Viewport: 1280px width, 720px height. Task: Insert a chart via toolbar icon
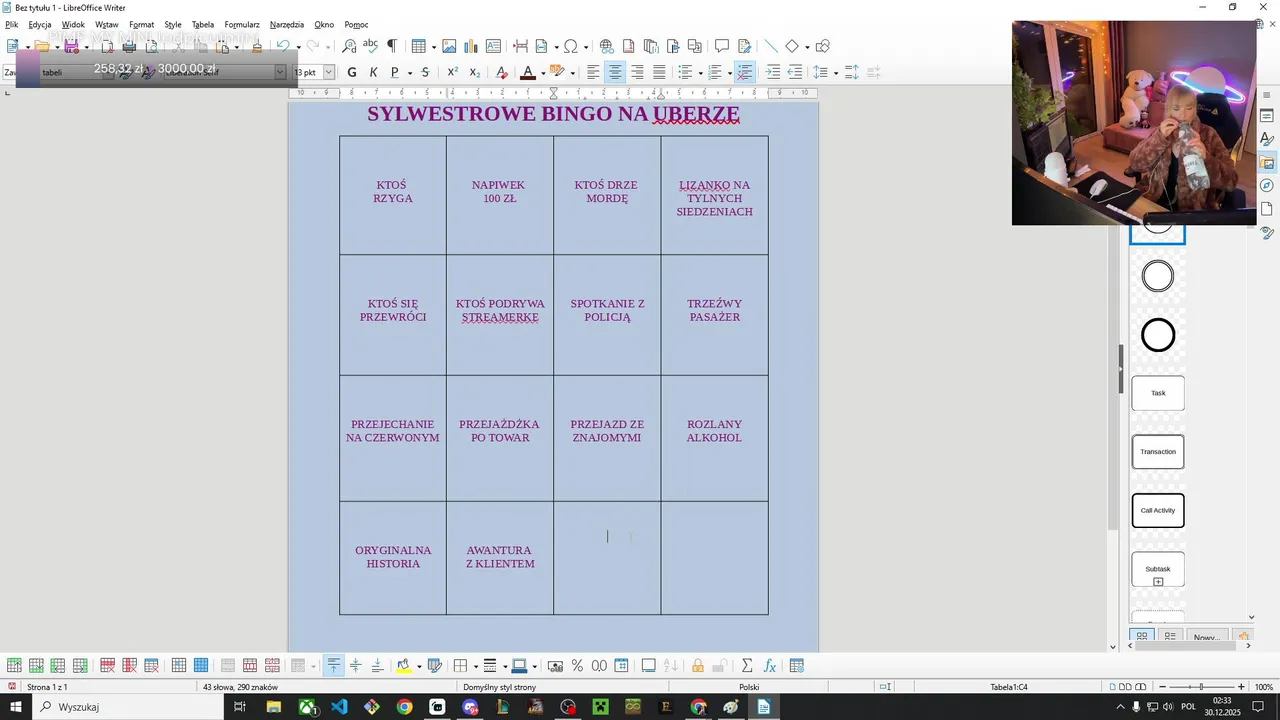coord(471,46)
